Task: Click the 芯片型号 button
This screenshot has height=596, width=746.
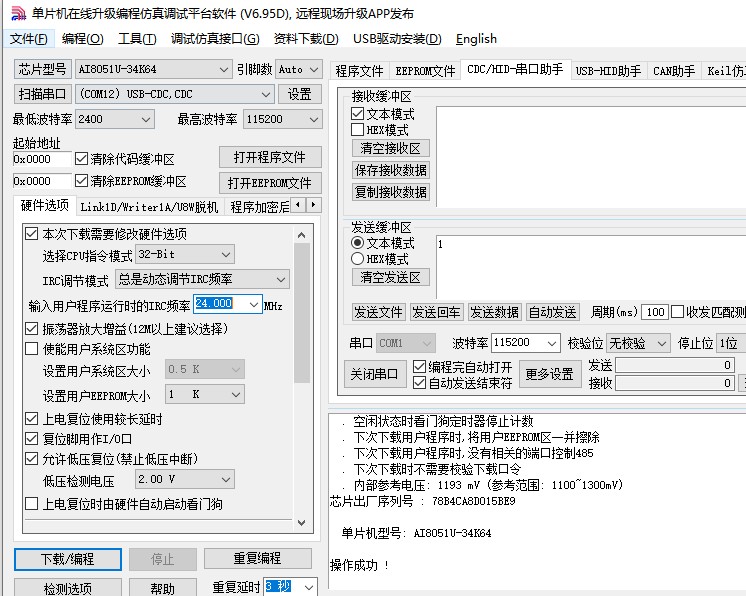Action: coord(42,69)
